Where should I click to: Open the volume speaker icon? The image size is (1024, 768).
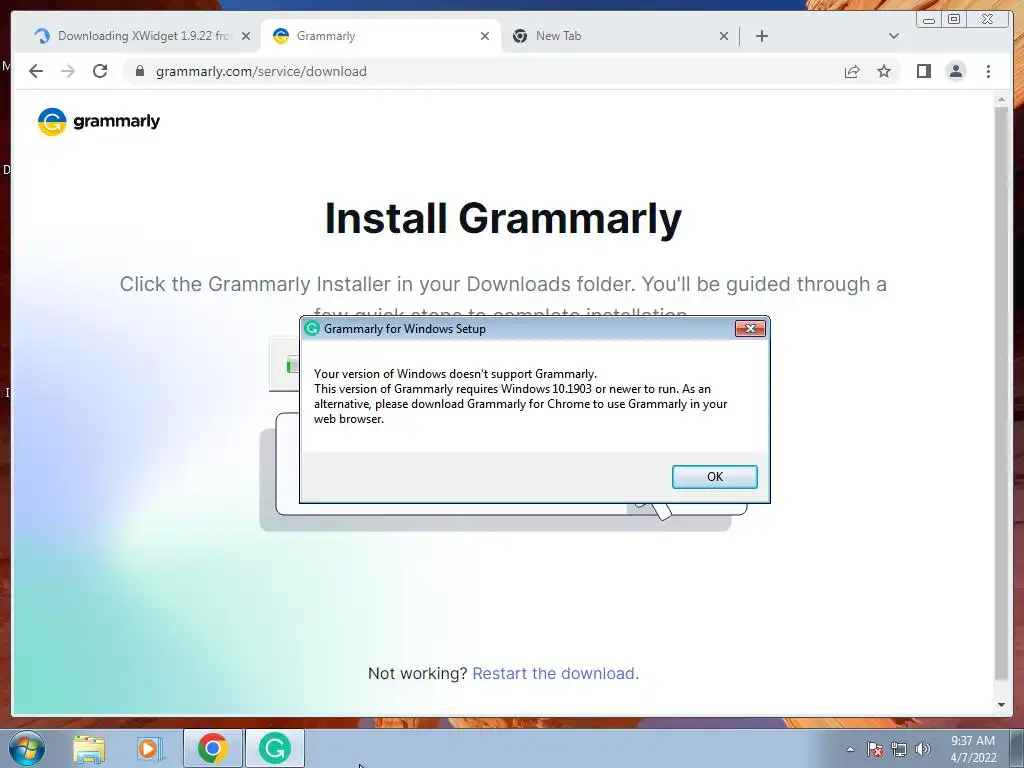[x=923, y=749]
